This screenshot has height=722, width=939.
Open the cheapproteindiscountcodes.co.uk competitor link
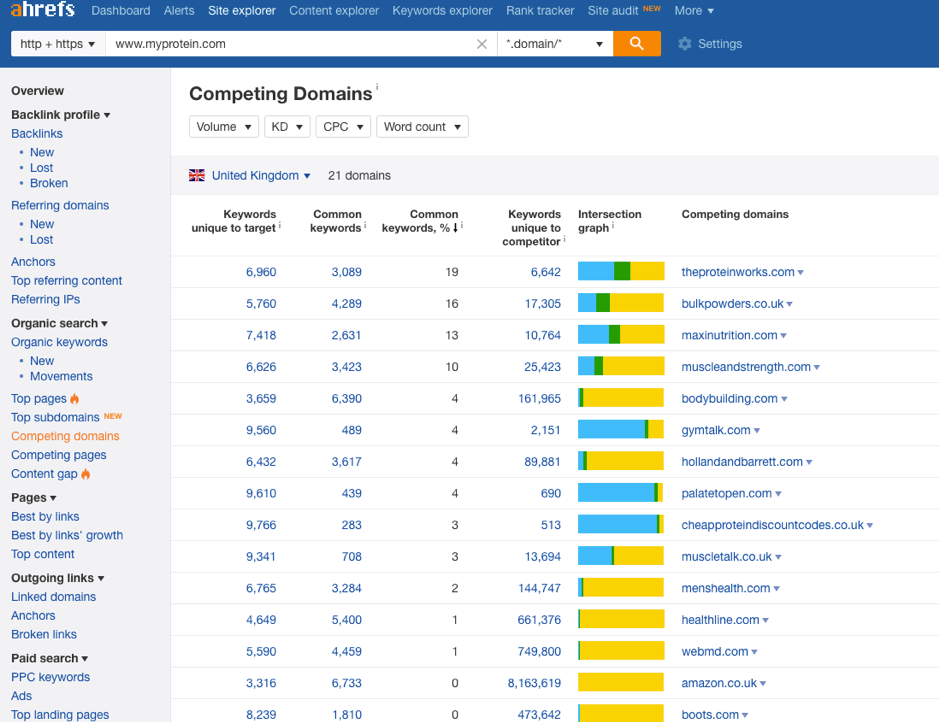(x=773, y=525)
